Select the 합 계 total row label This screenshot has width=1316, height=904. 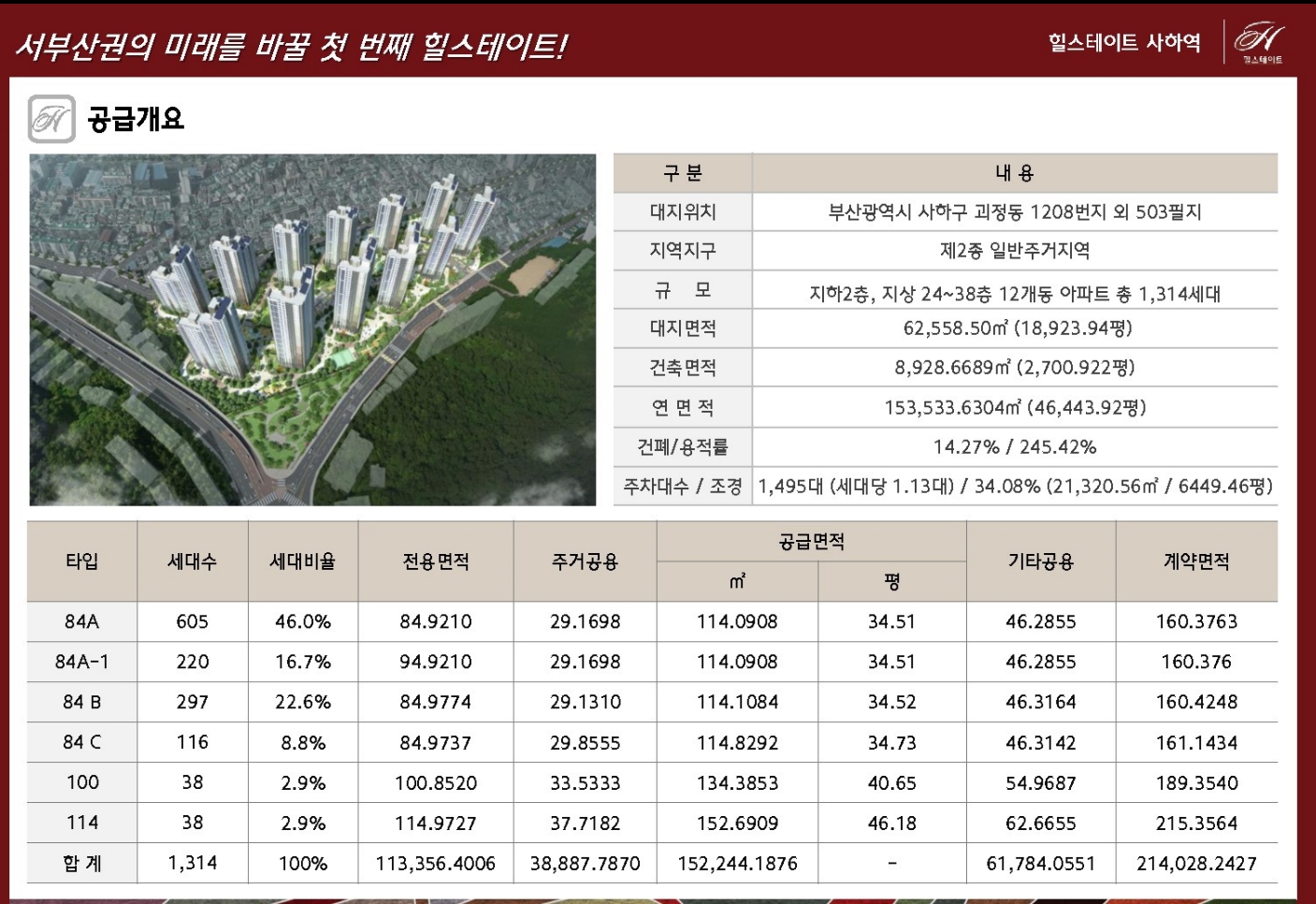[82, 864]
